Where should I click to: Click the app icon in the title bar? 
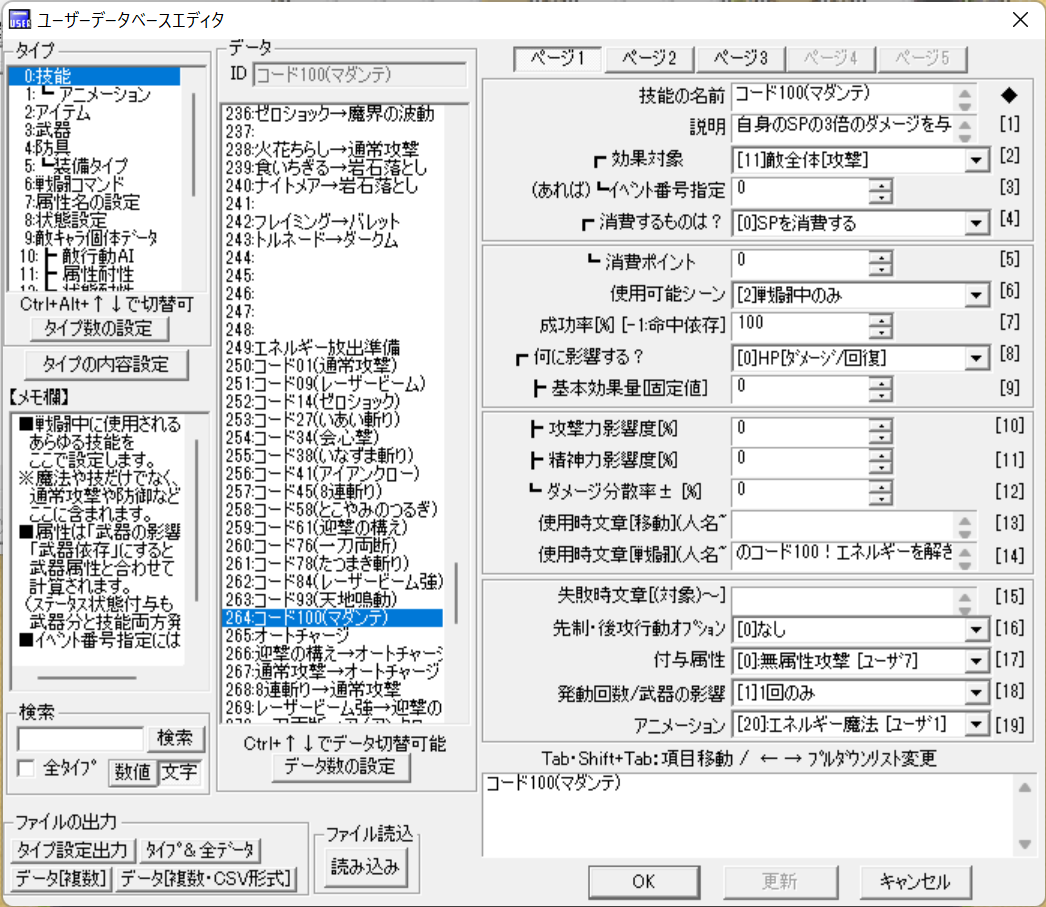(19, 19)
